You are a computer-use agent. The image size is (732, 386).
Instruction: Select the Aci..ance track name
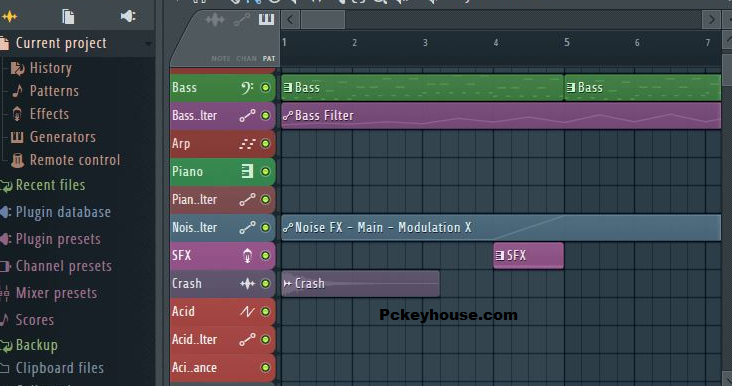point(194,367)
